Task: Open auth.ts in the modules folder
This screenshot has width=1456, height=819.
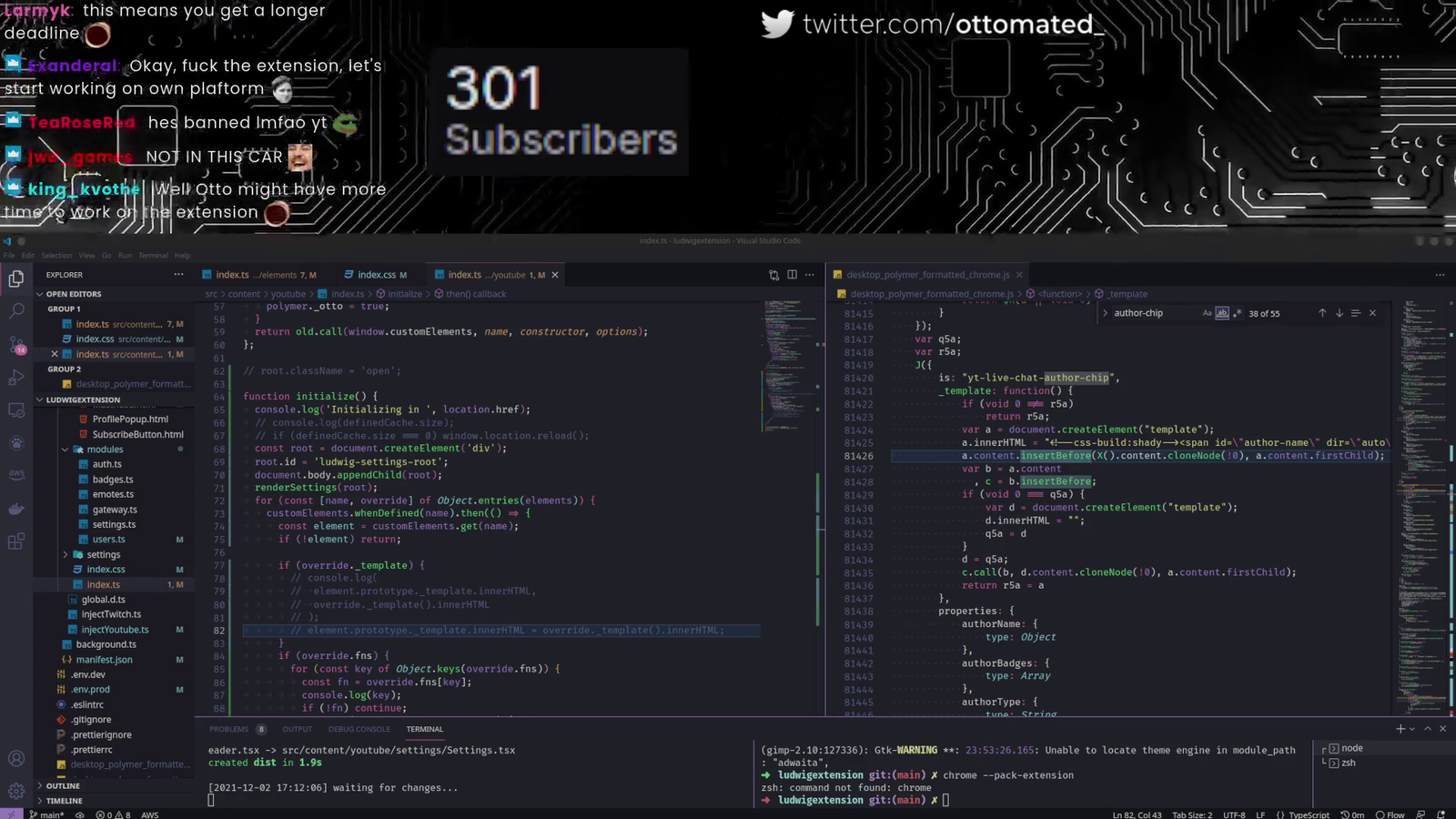Action: 107,464
